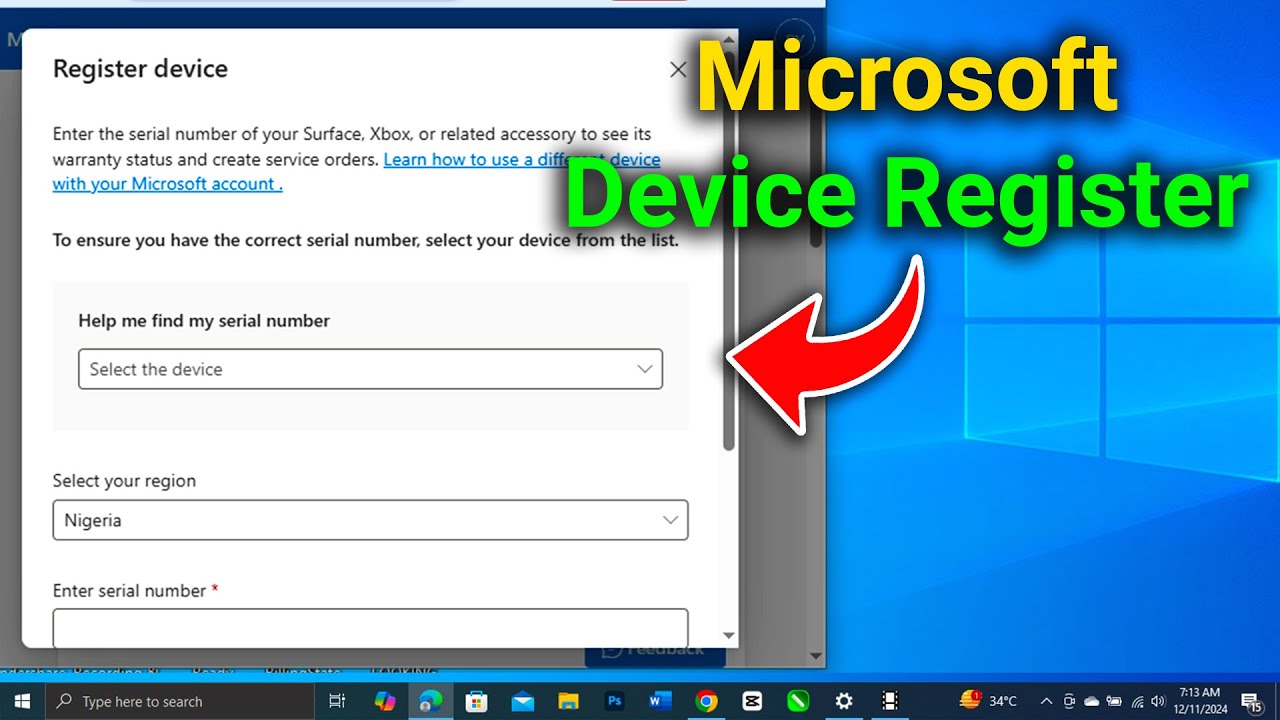Open Microsoft Word from the taskbar
Screen dimensions: 1280x720
[x=661, y=701]
